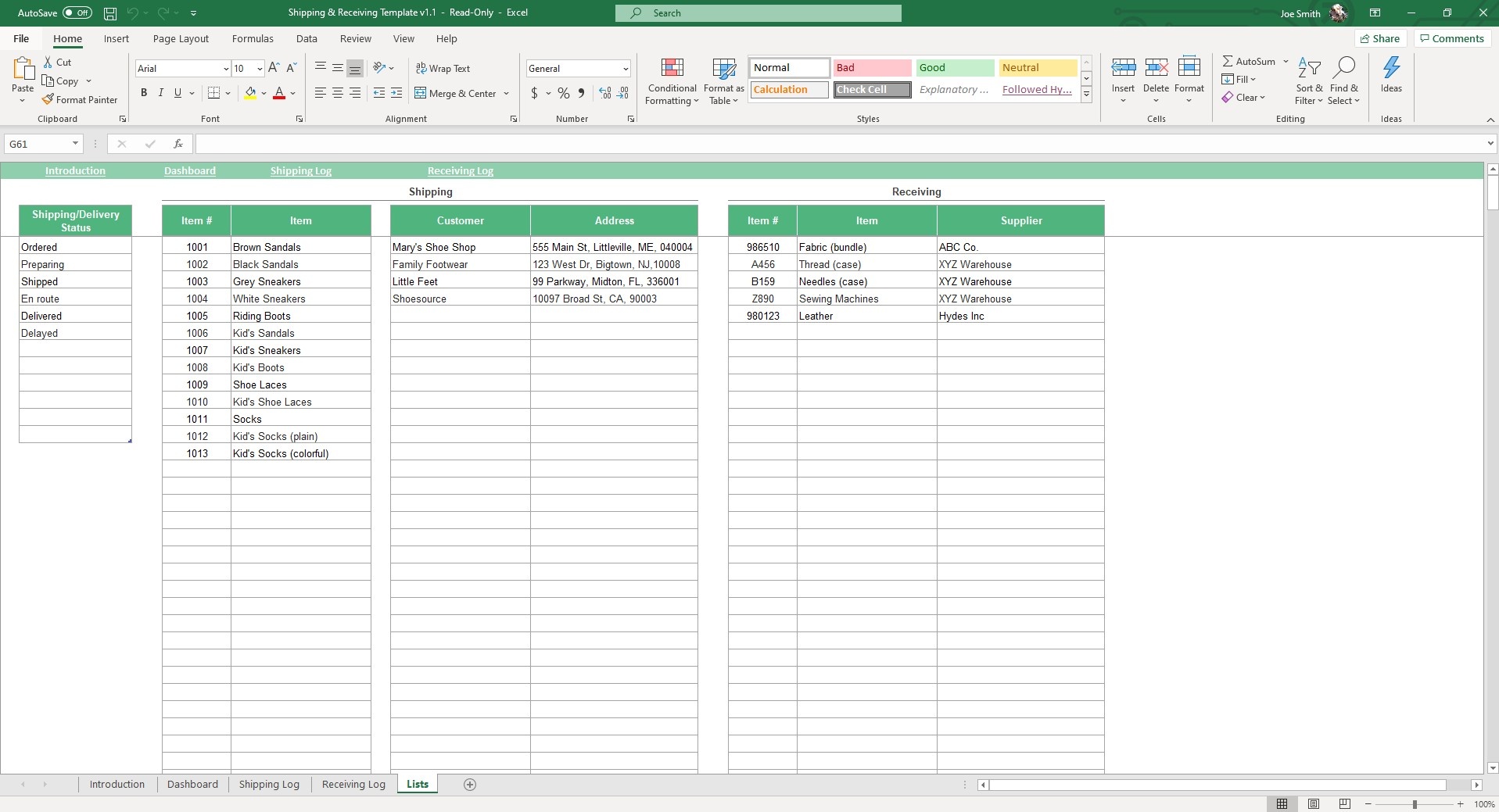Expand the Name Box dropdown arrow
This screenshot has width=1499, height=812.
coord(75,144)
